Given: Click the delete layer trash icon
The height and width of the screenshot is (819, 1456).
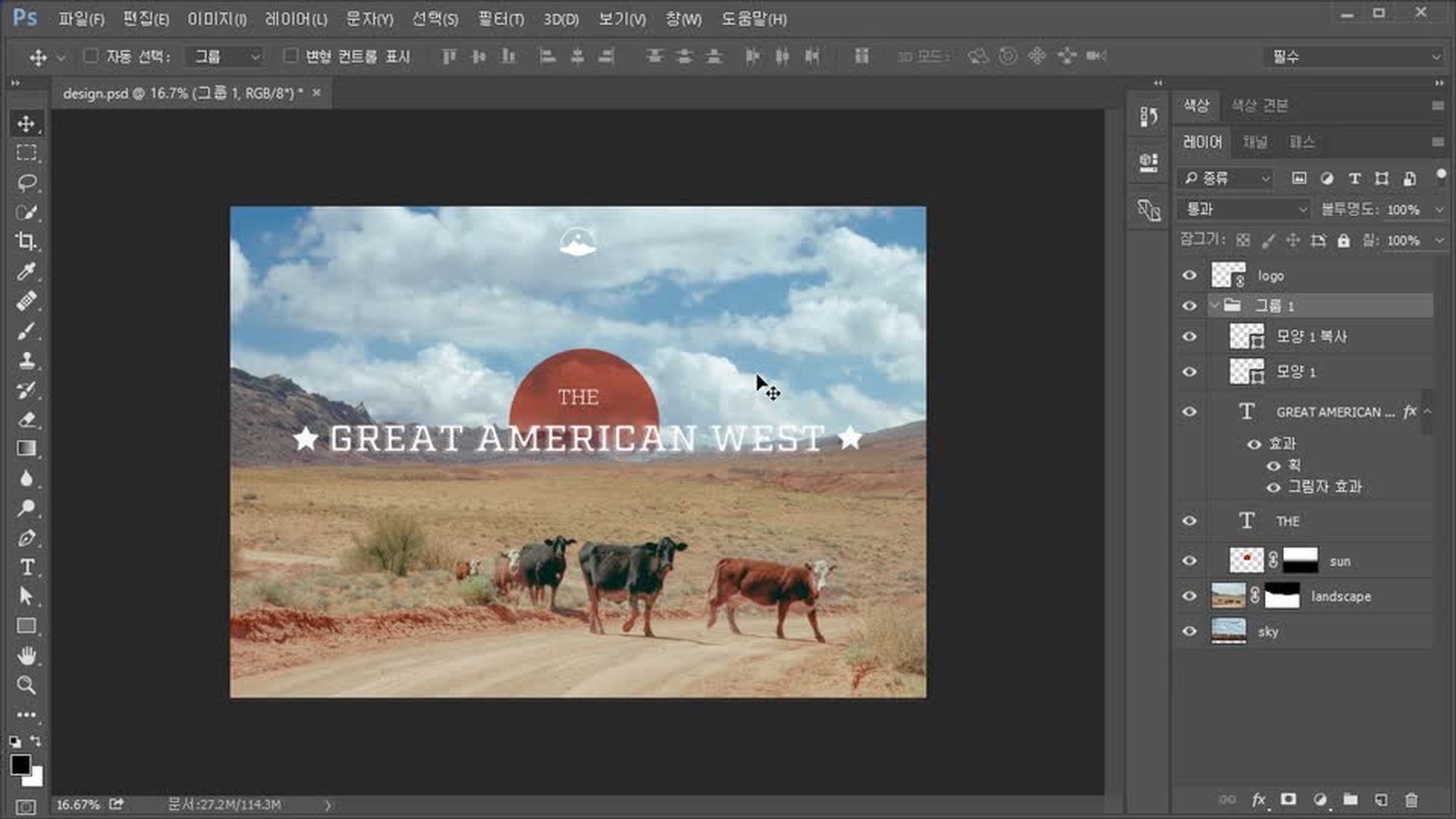Looking at the screenshot, I should (x=1410, y=799).
